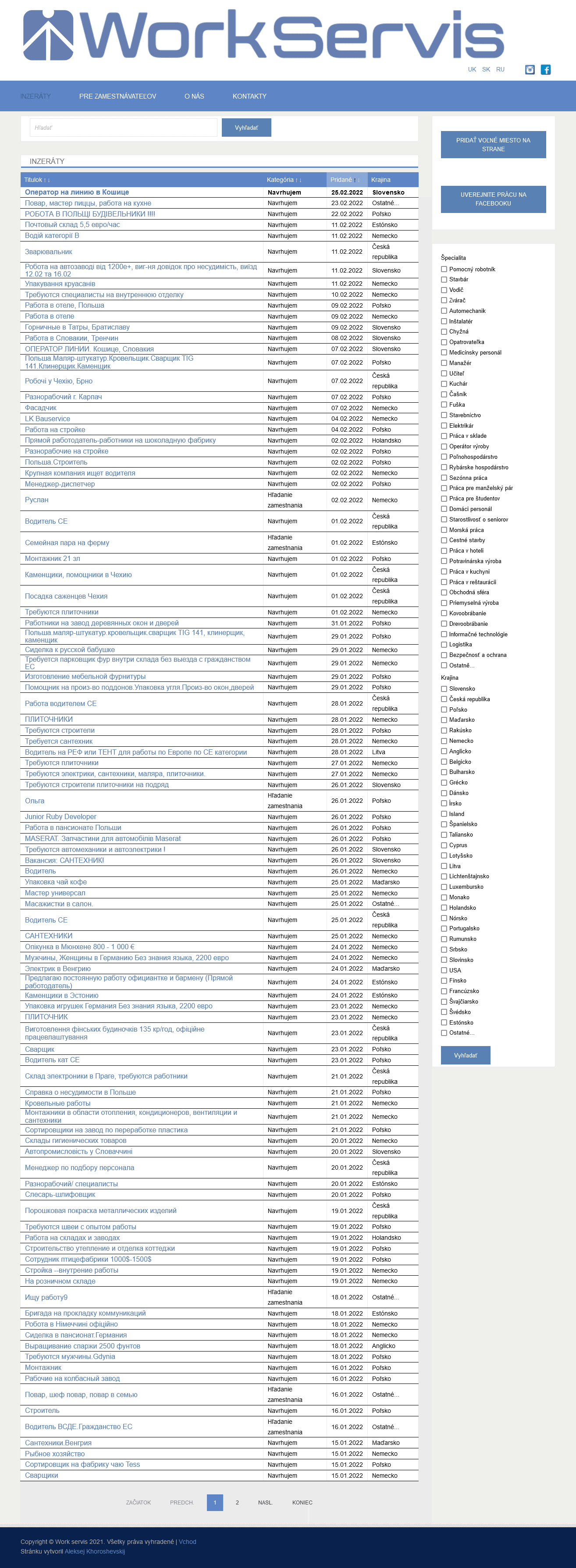Open the Instagram icon link
Image resolution: width=576 pixels, height=1568 pixels.
pos(530,69)
